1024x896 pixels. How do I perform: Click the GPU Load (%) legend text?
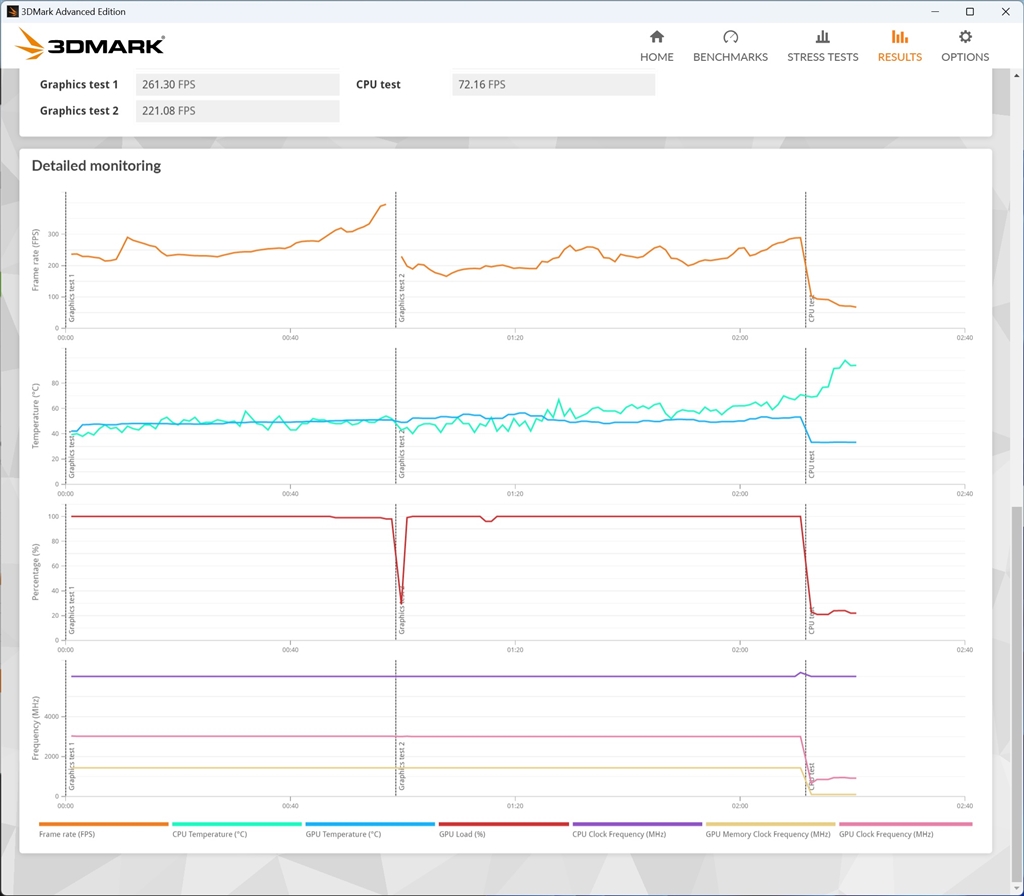[462, 834]
